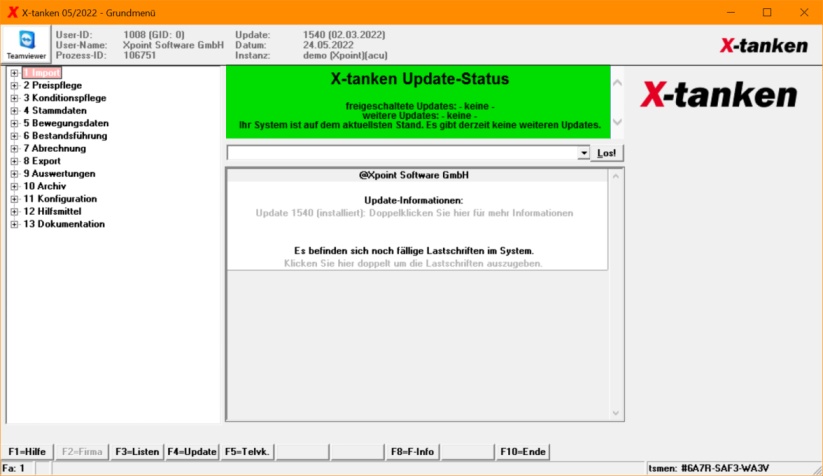Image resolution: width=823 pixels, height=476 pixels.
Task: Select 7 Abrechnung in the tree
Action: (x=55, y=149)
